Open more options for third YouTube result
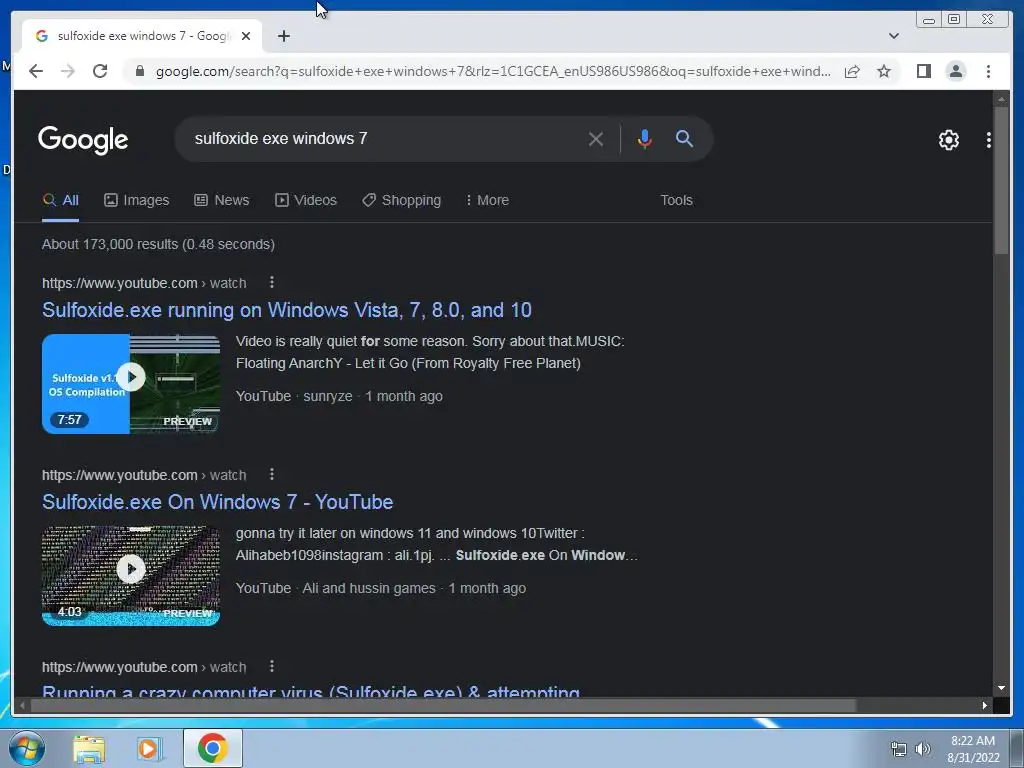This screenshot has width=1024, height=768. click(x=272, y=666)
